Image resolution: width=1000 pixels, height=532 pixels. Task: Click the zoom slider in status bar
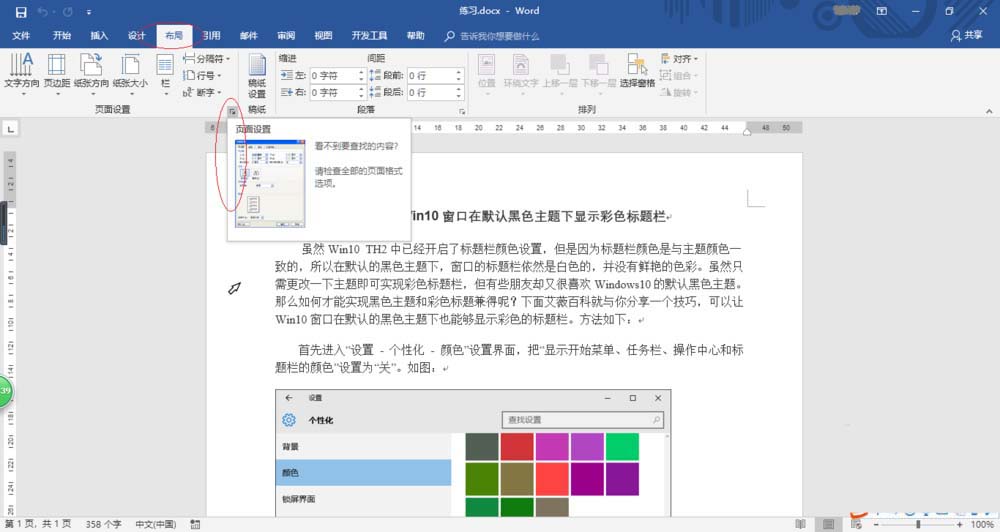918,524
